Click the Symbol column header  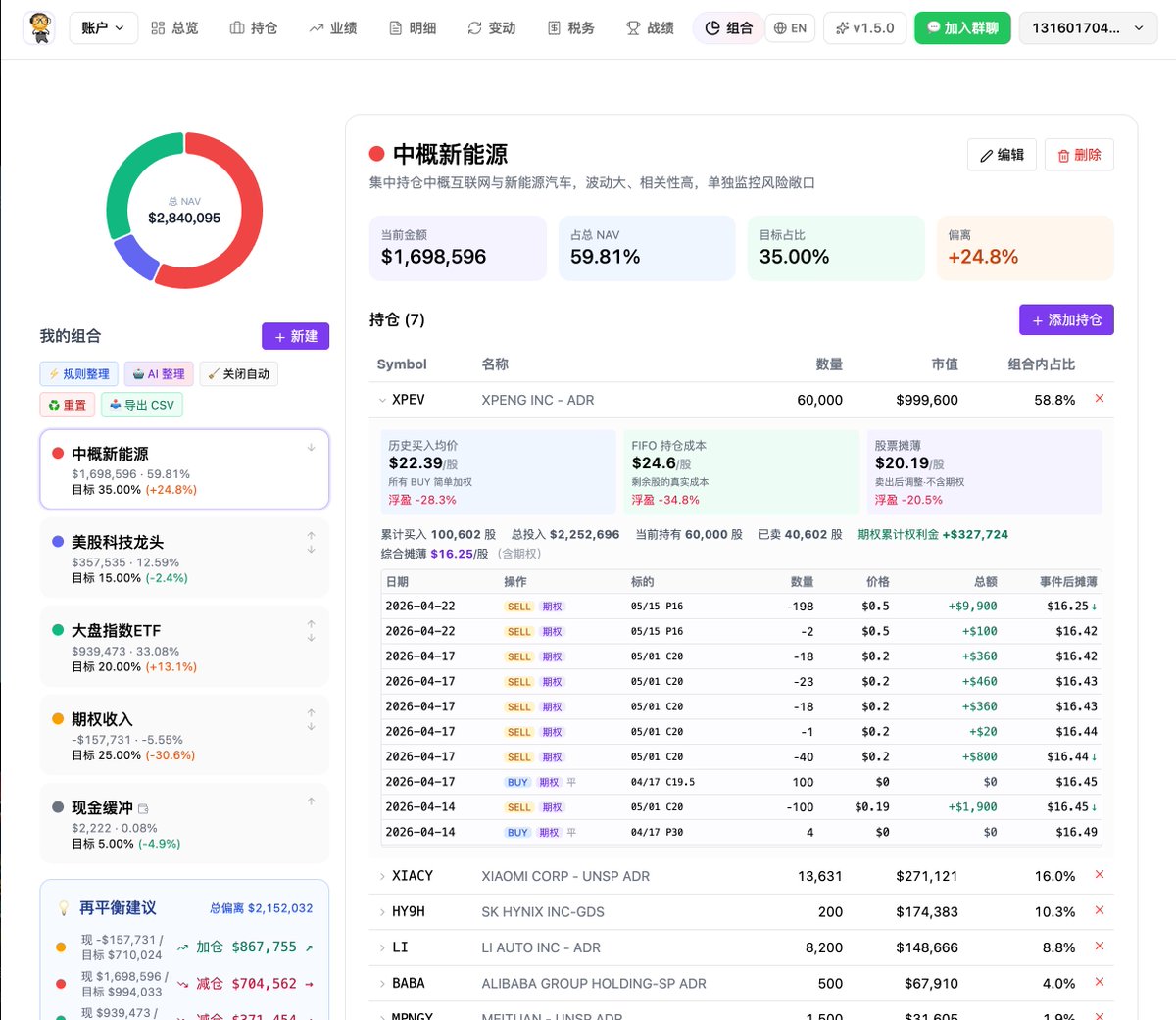[402, 364]
